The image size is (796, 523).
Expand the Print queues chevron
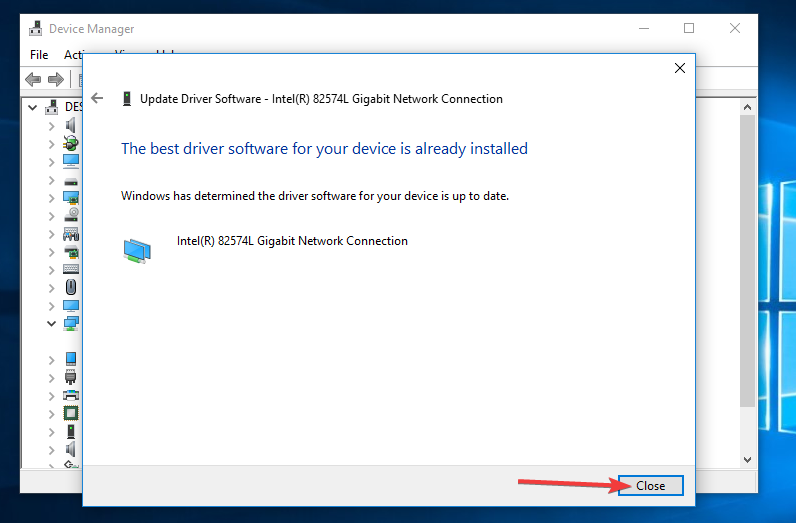(51, 396)
